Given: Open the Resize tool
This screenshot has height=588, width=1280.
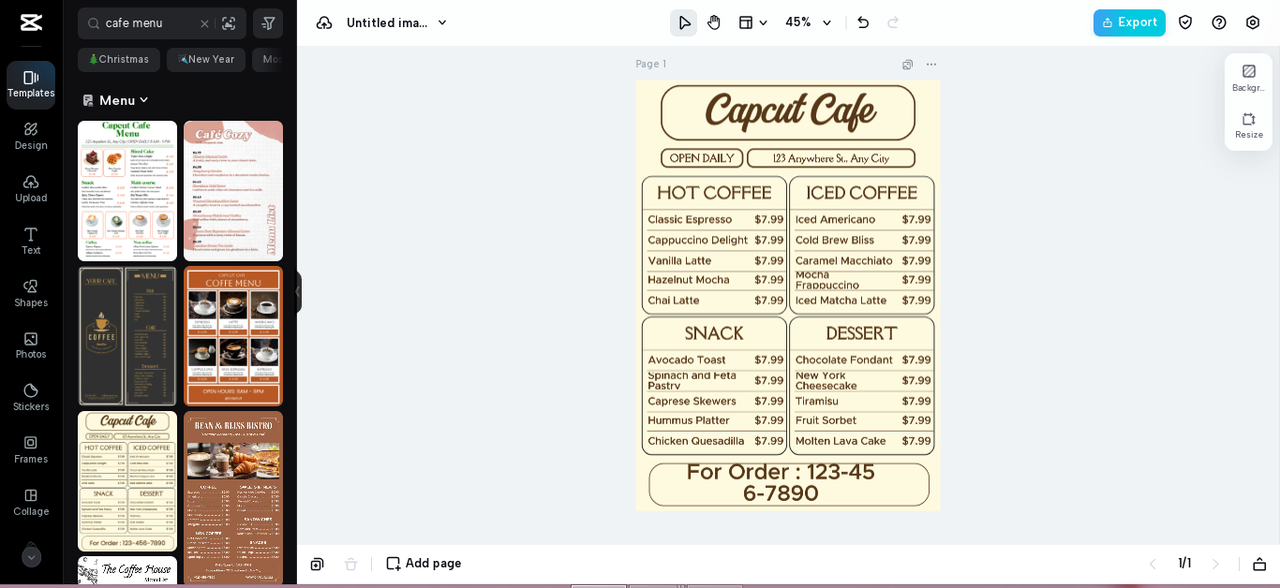Looking at the screenshot, I should click(1248, 125).
